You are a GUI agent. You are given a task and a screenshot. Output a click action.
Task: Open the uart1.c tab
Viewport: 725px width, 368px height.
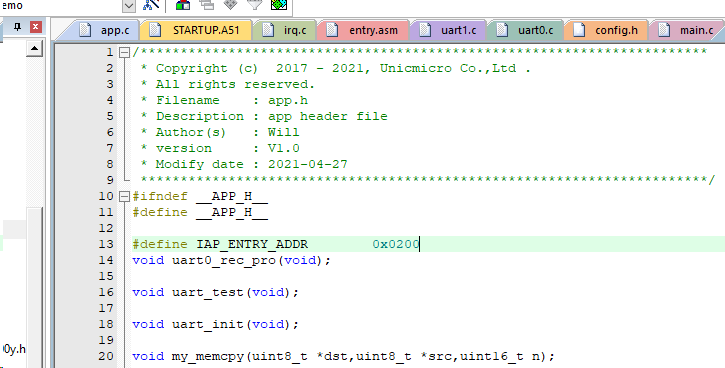pyautogui.click(x=450, y=31)
